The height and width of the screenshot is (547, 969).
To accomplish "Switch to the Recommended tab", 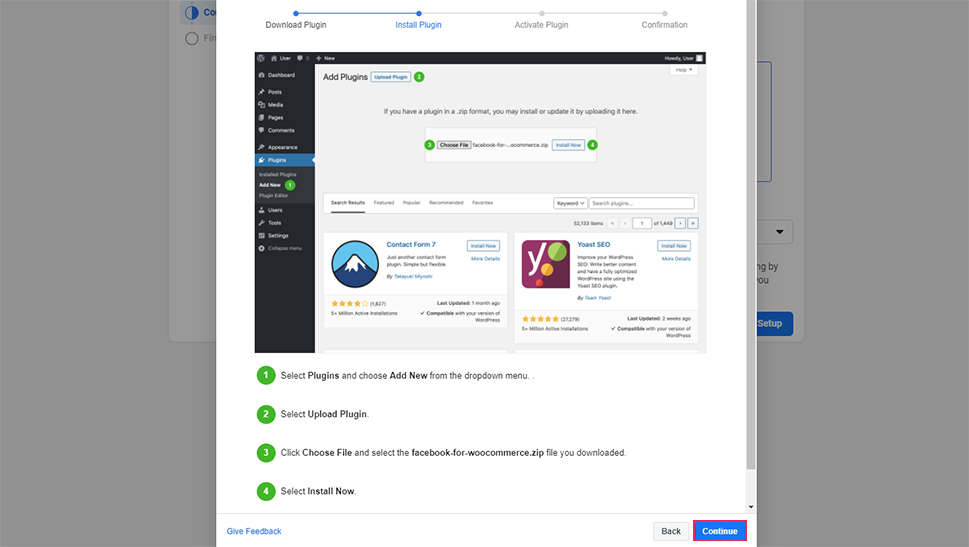I will click(446, 203).
